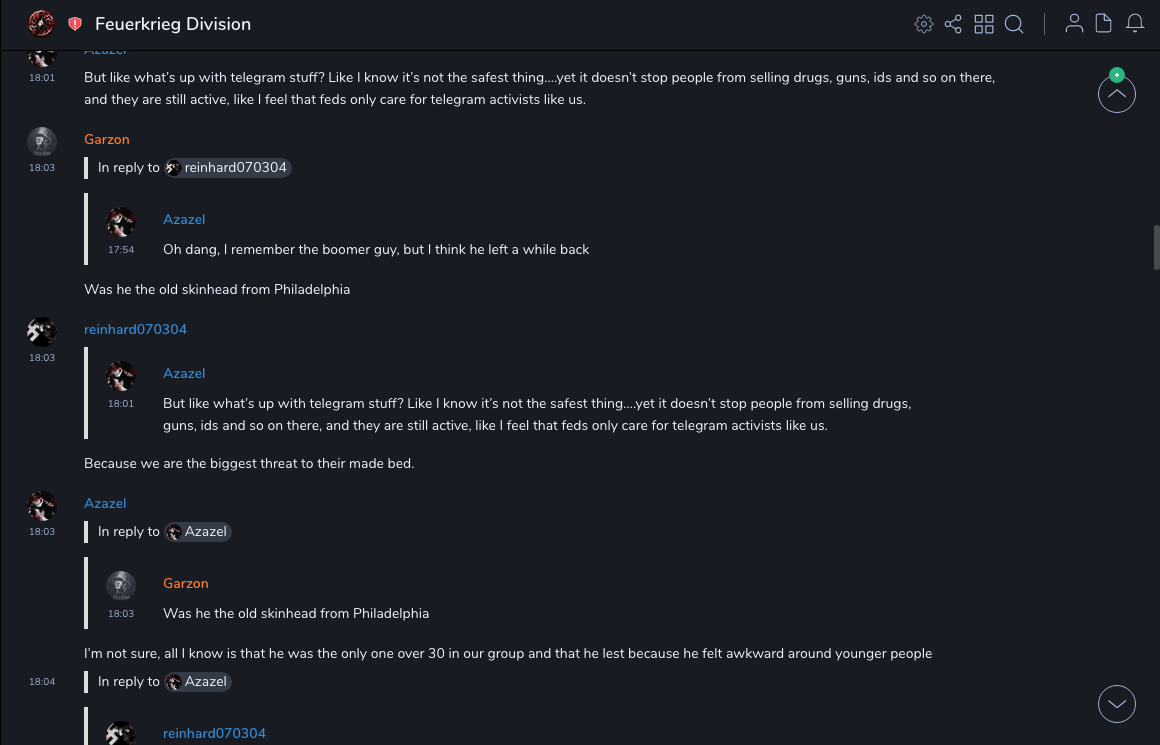Open the user profile icon

[x=1074, y=24]
